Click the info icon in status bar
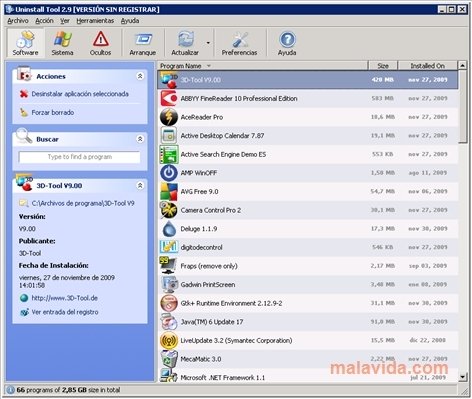Viewport: 472px width, 399px height. pyautogui.click(x=10, y=390)
